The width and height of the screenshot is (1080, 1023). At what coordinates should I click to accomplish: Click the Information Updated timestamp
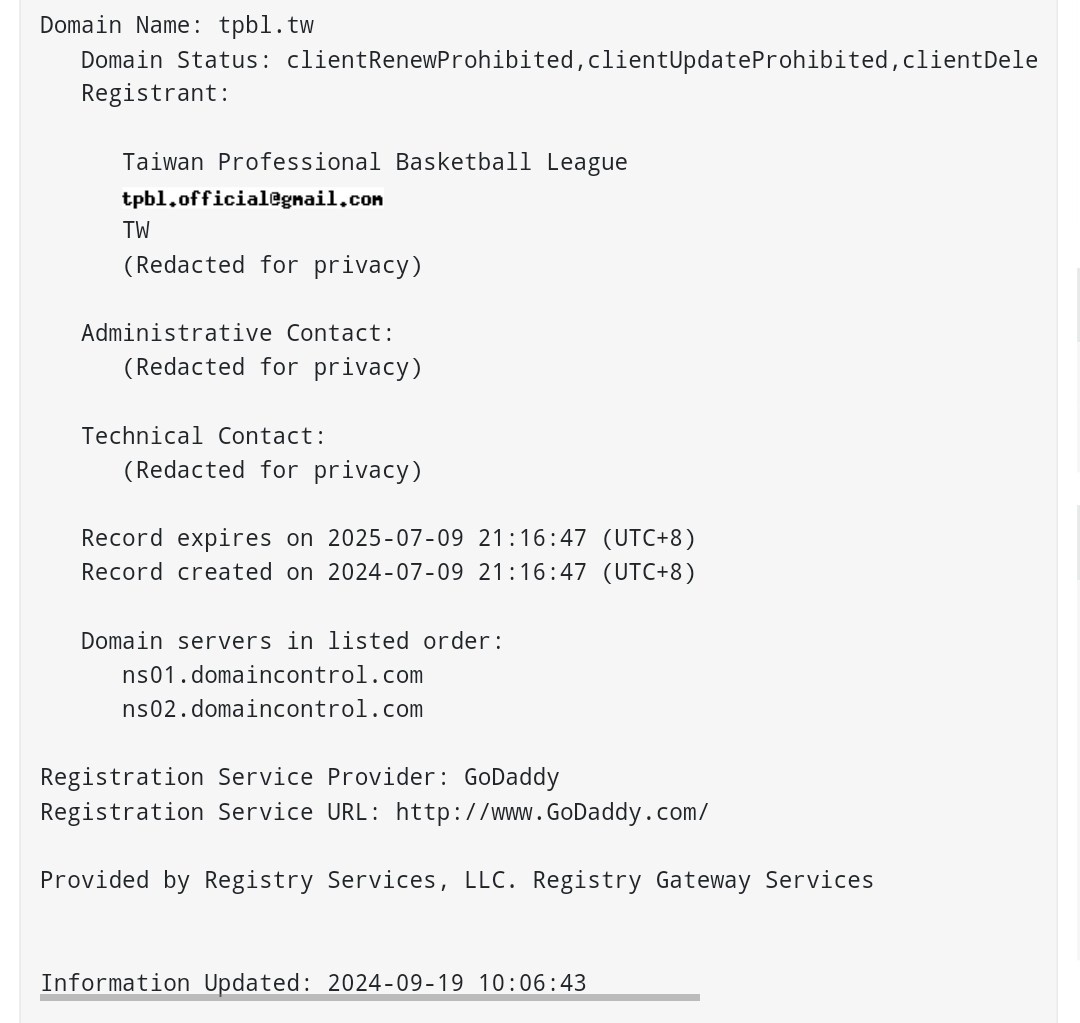coord(313,982)
